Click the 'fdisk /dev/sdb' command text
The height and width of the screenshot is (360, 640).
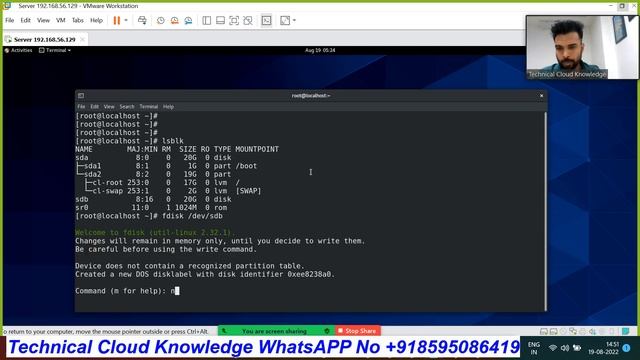pos(192,216)
